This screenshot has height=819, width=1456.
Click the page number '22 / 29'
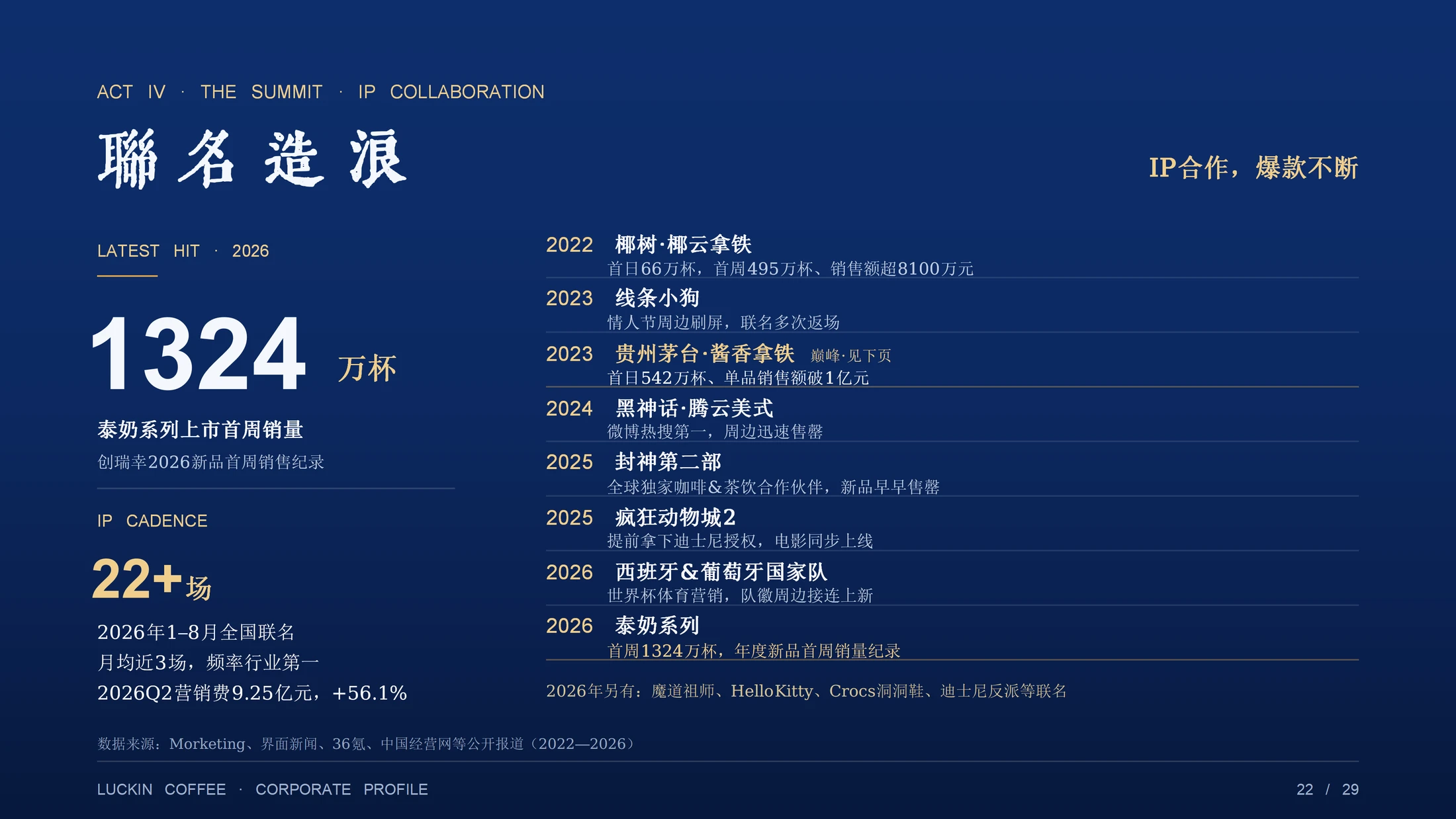(1328, 790)
